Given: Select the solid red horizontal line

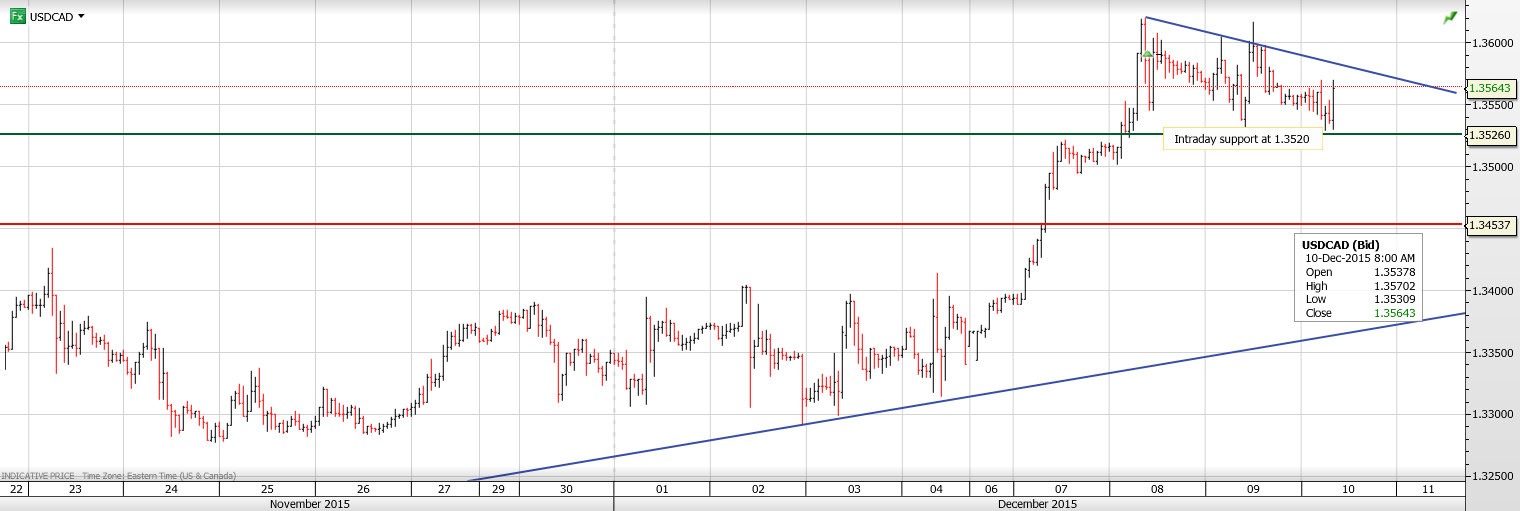Looking at the screenshot, I should tap(600, 224).
